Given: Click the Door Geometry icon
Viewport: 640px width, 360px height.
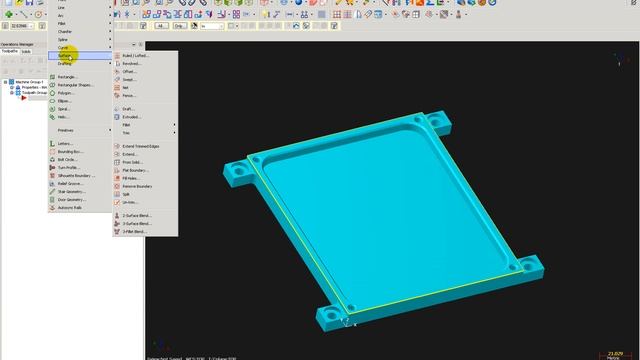Looking at the screenshot, I should [52, 200].
